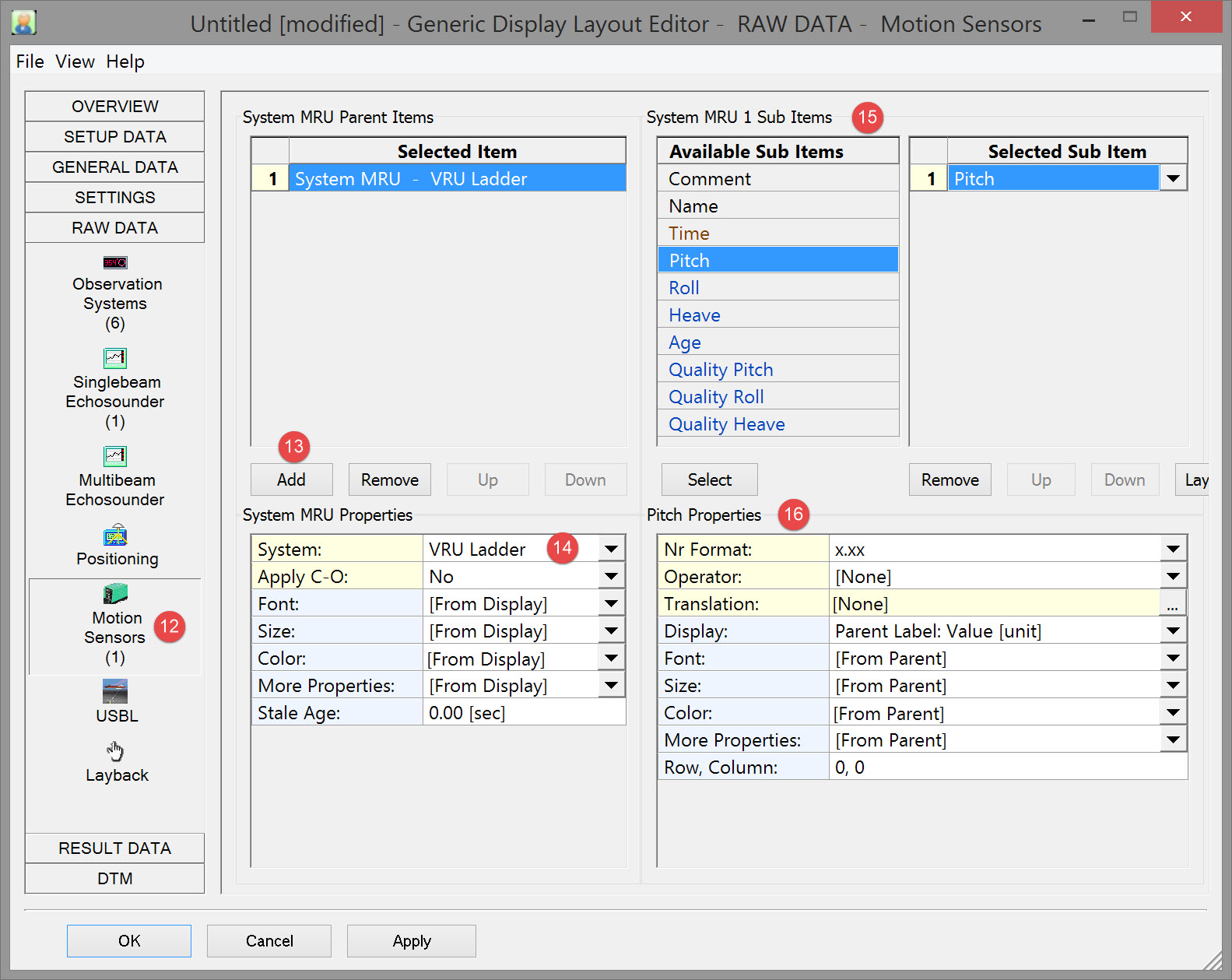Select the Layback hand icon

pos(115,751)
